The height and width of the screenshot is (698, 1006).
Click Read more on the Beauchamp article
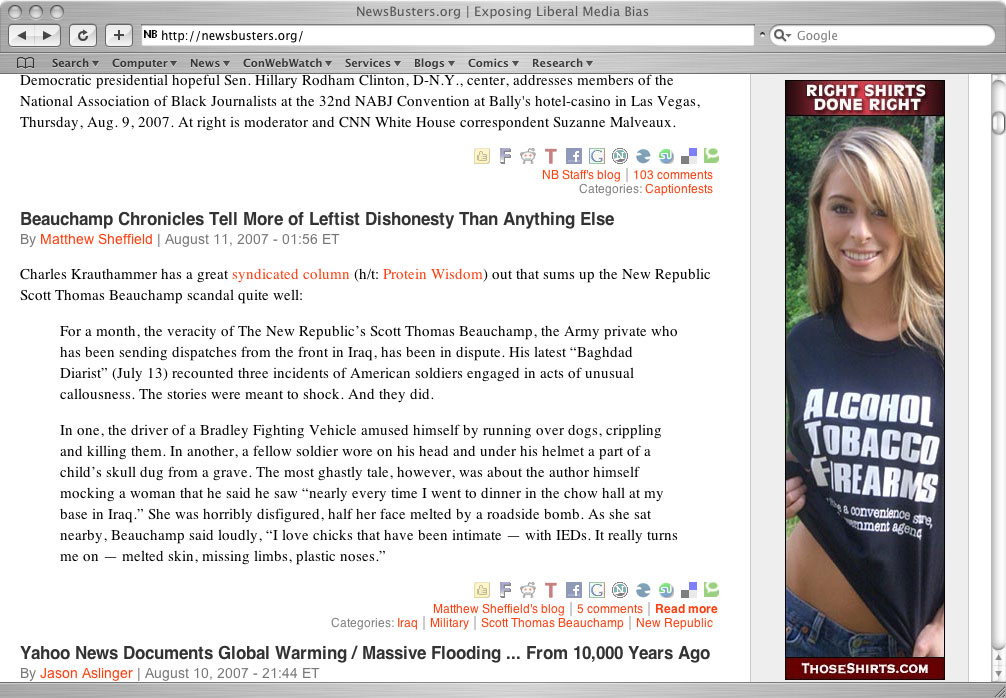[x=686, y=609]
